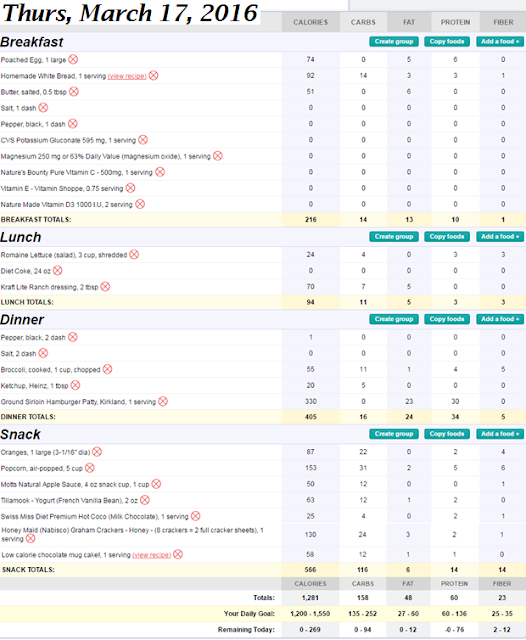The height and width of the screenshot is (640, 526).
Task: Select the Dinner section heading
Action: pos(22,320)
